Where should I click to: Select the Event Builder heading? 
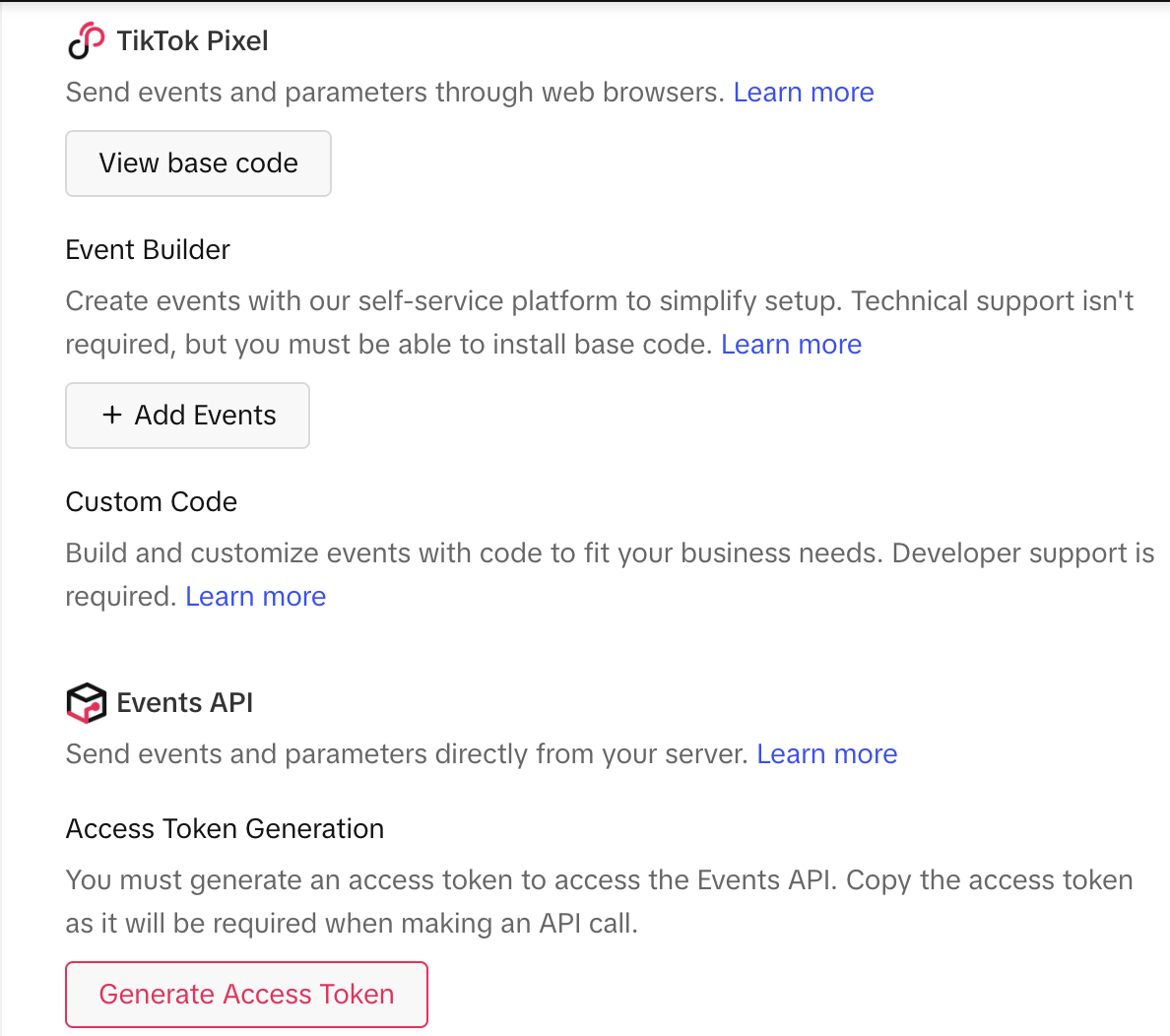coord(148,249)
